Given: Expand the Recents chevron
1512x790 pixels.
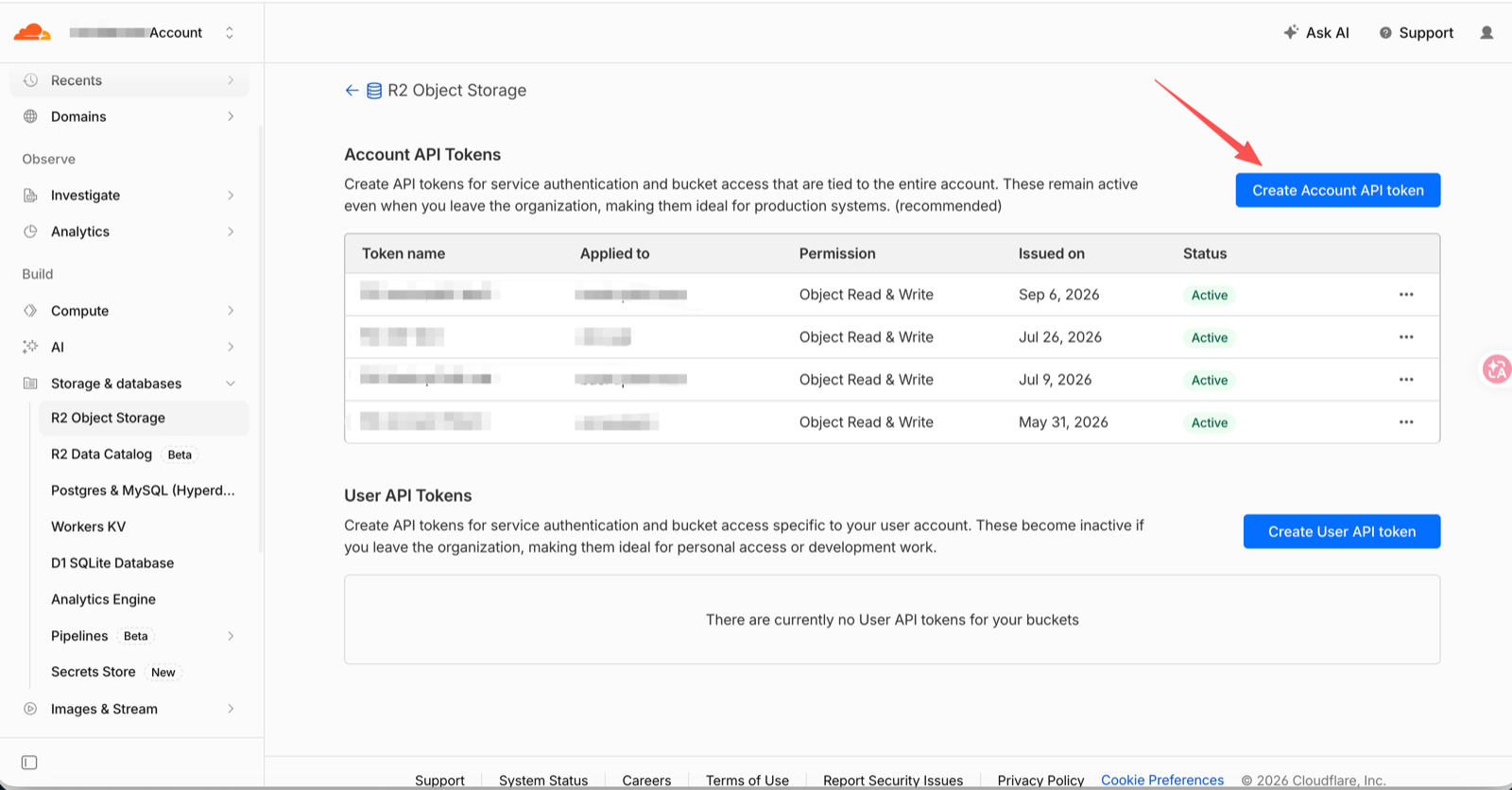Looking at the screenshot, I should (231, 80).
